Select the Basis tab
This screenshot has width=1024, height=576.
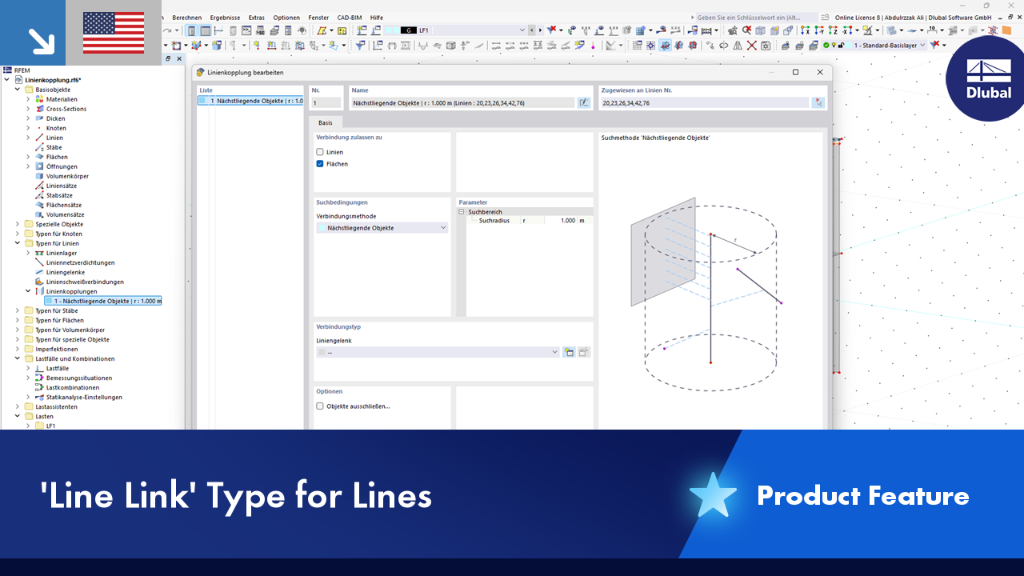[x=325, y=123]
